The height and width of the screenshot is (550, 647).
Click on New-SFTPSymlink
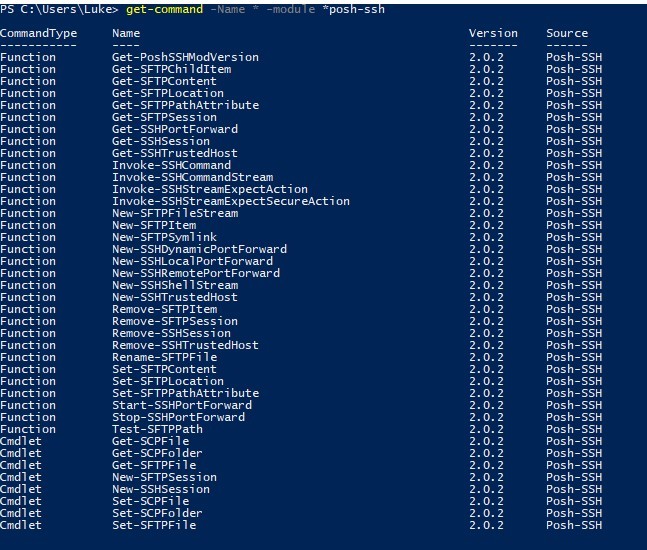pyautogui.click(x=164, y=237)
